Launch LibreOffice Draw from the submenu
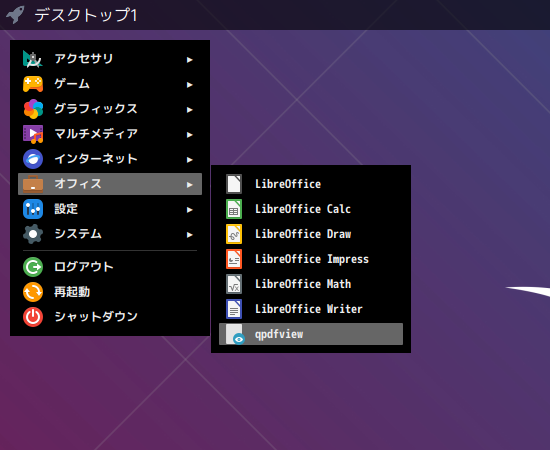Image resolution: width=550 pixels, height=450 pixels. 311,234
